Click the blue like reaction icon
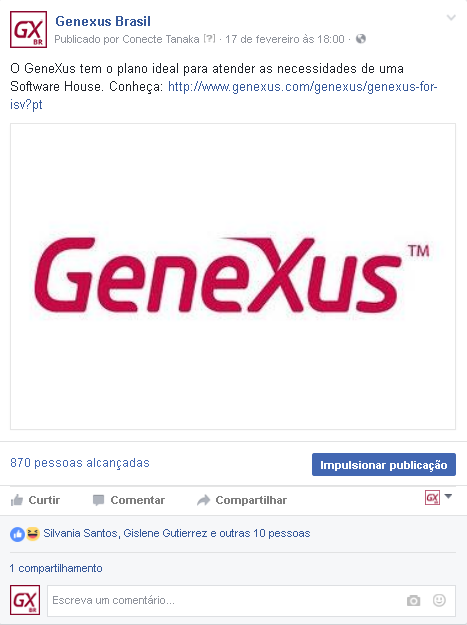Screen dimensions: 467x625 (x=17, y=534)
